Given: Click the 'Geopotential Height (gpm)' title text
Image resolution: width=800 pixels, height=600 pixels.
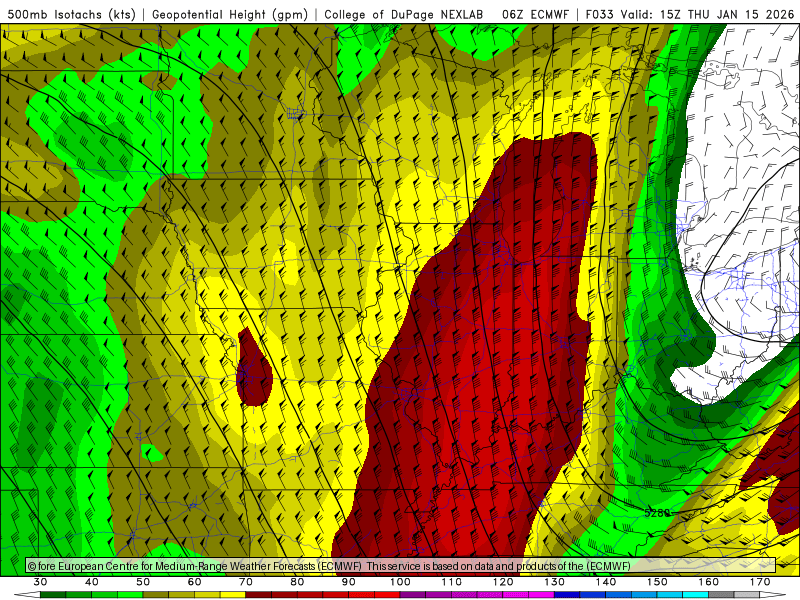Looking at the screenshot, I should pos(230,14).
